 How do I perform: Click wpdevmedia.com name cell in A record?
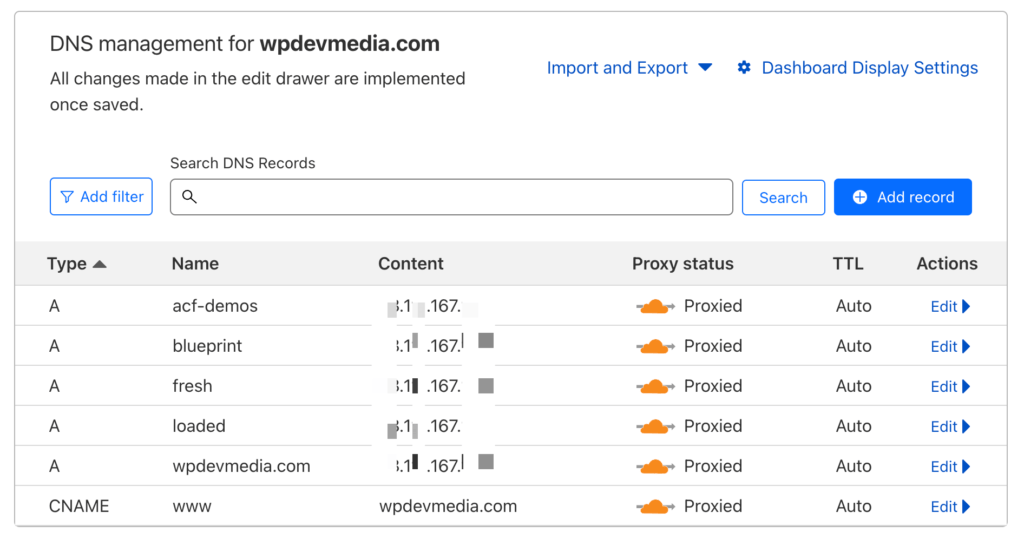(241, 466)
